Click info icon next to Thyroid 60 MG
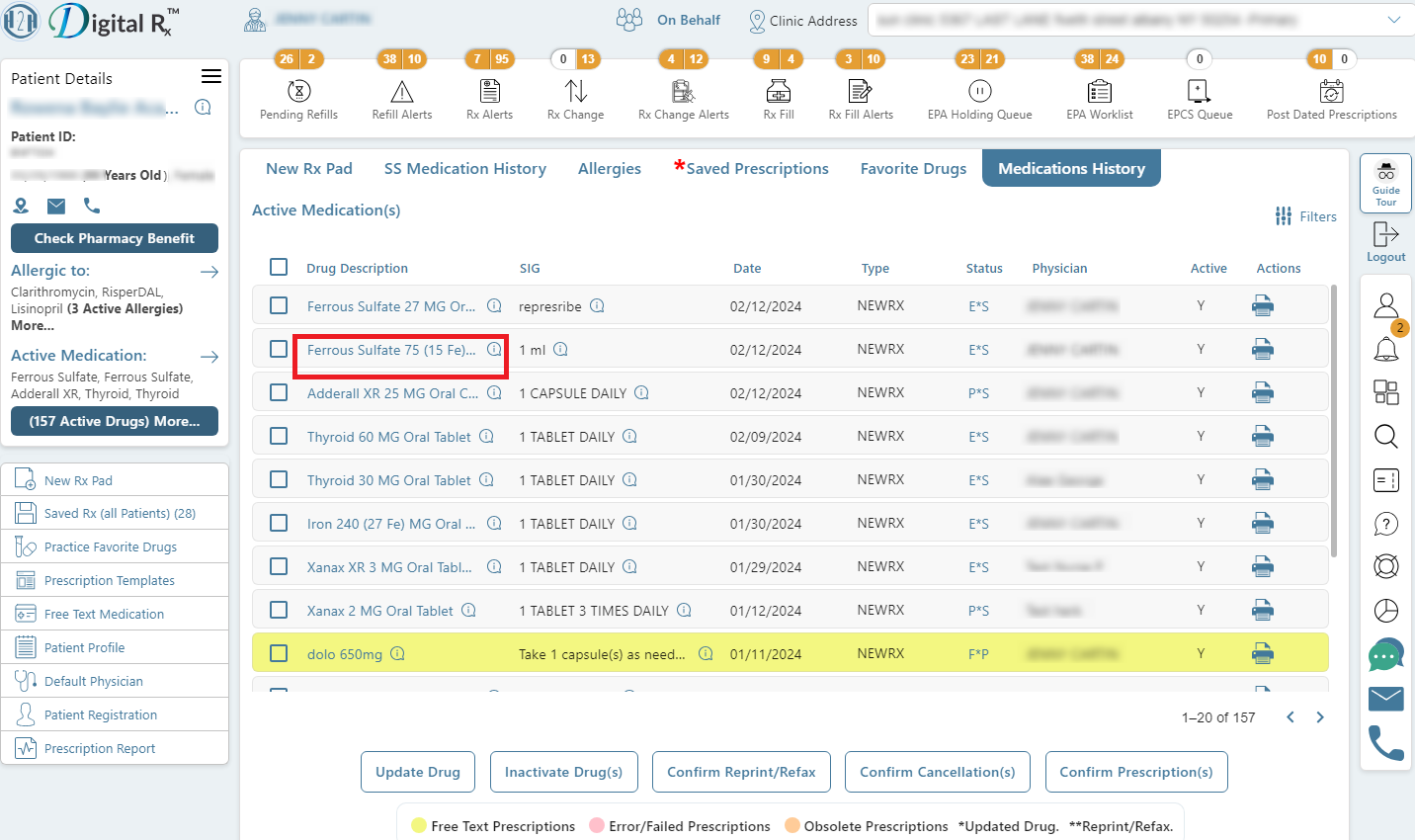The image size is (1415, 840). click(x=486, y=436)
